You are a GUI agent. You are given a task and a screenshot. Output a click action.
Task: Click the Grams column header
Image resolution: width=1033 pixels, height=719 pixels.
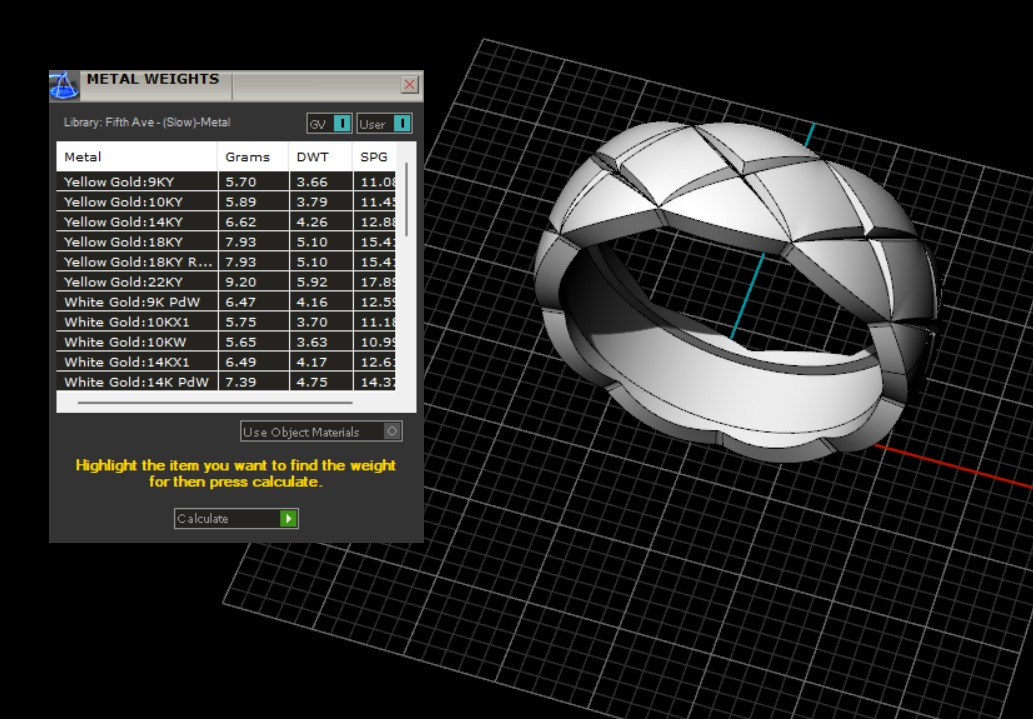[253, 157]
